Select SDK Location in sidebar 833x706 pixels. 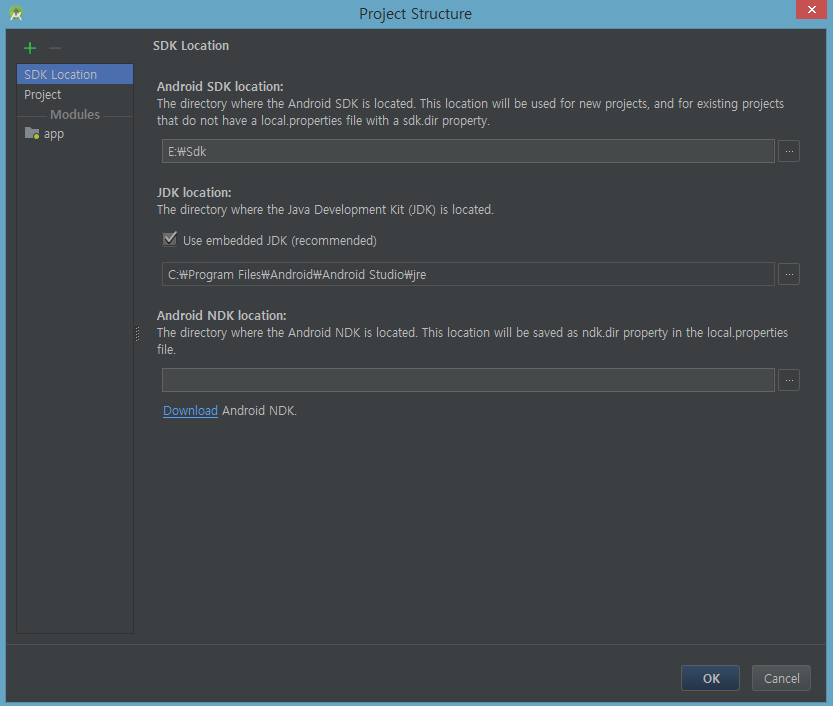75,74
